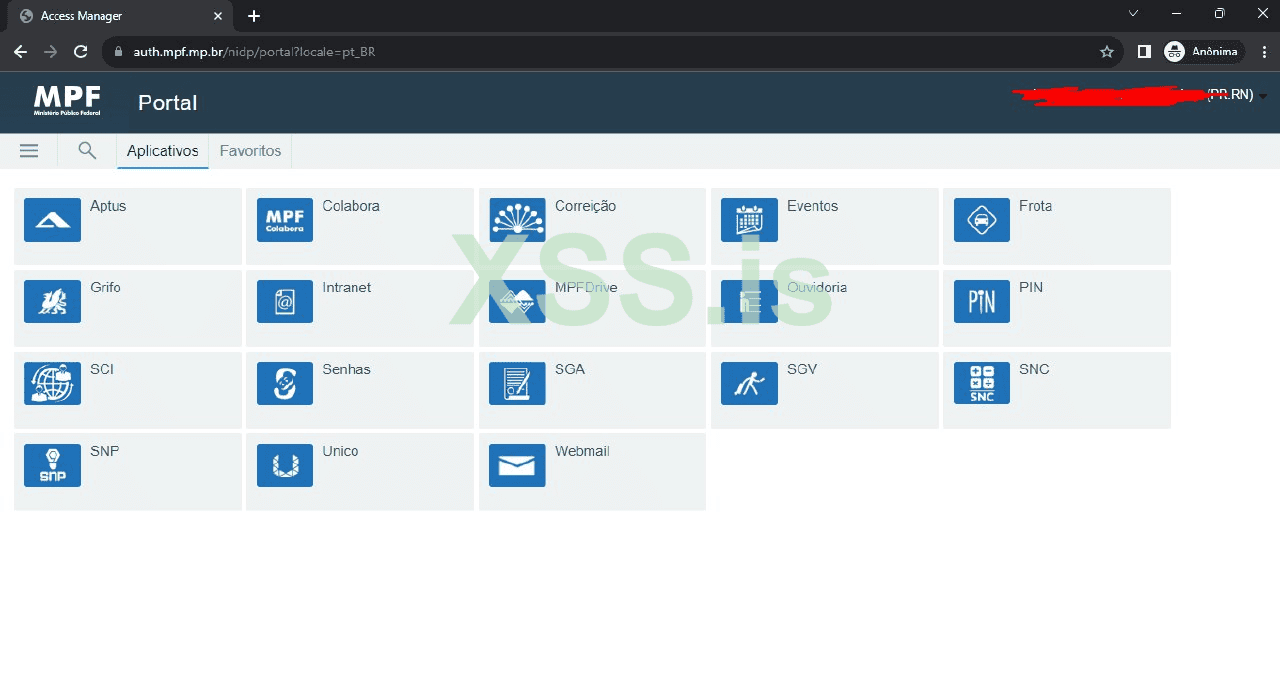The height and width of the screenshot is (675, 1280).
Task: Open the SGV traveler icon
Action: tap(749, 383)
